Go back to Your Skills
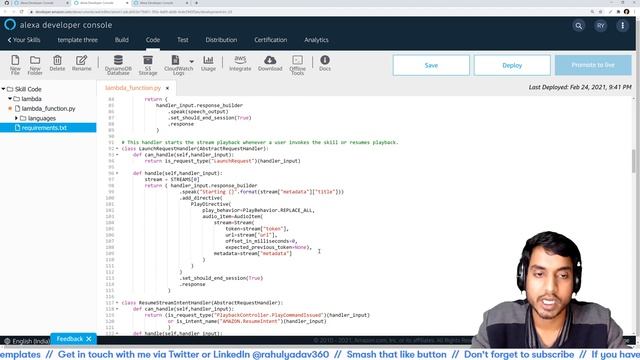Image resolution: width=640 pixels, height=360 pixels. pos(24,40)
